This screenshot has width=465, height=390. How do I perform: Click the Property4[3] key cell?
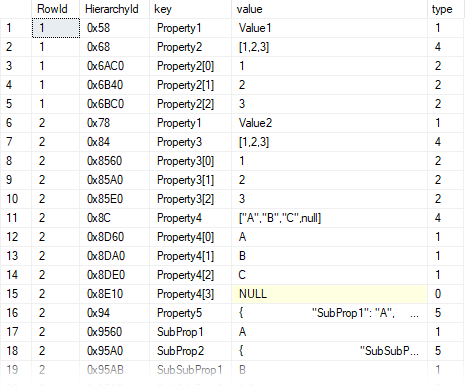point(190,294)
